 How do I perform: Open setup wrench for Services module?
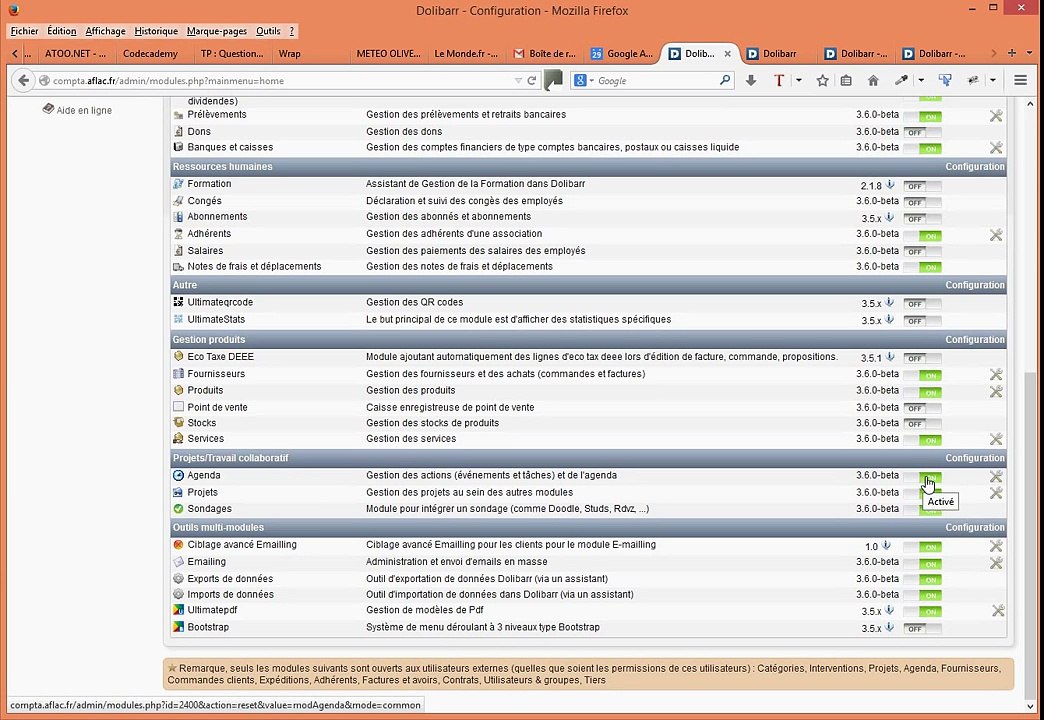(x=995, y=439)
